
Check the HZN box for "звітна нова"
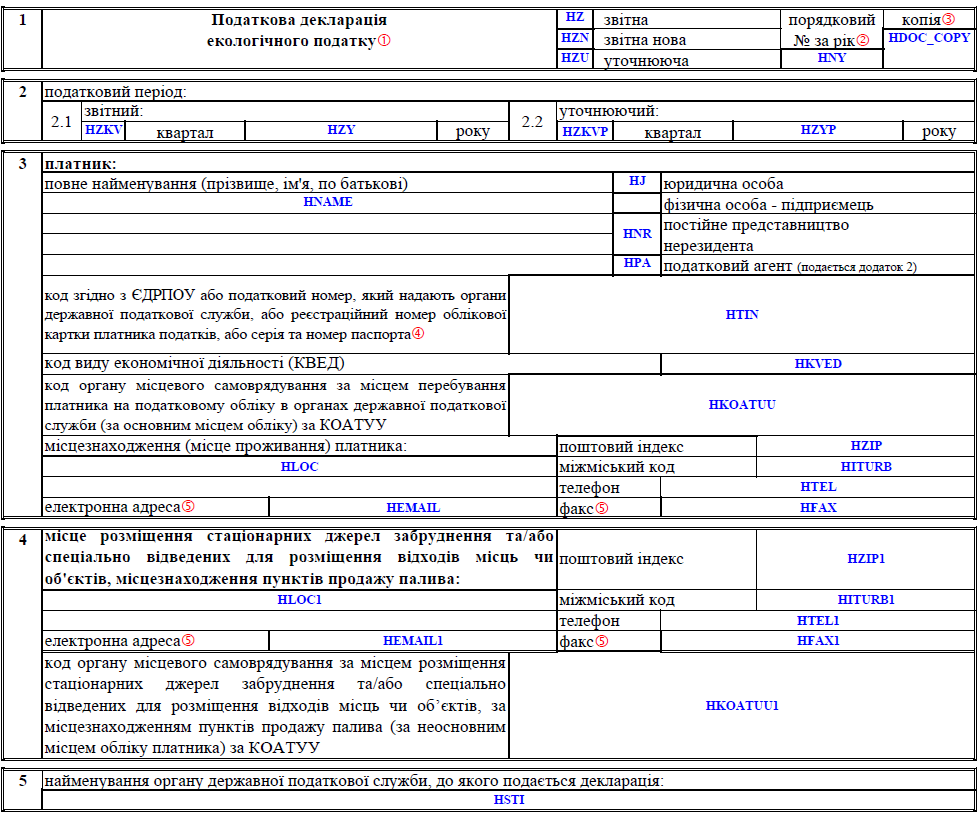coord(574,38)
